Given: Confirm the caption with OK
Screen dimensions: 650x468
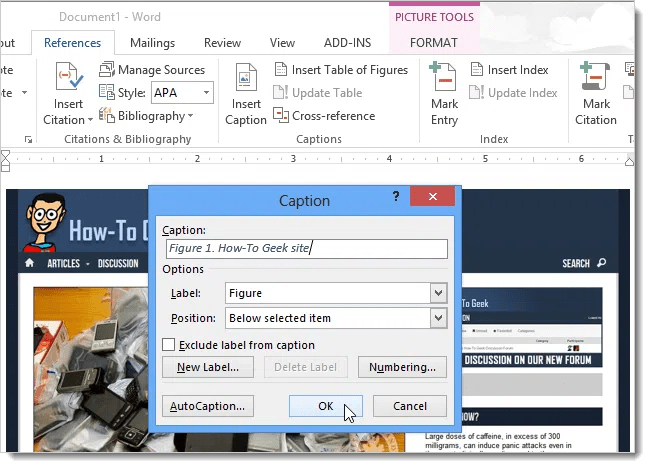Looking at the screenshot, I should (x=325, y=406).
